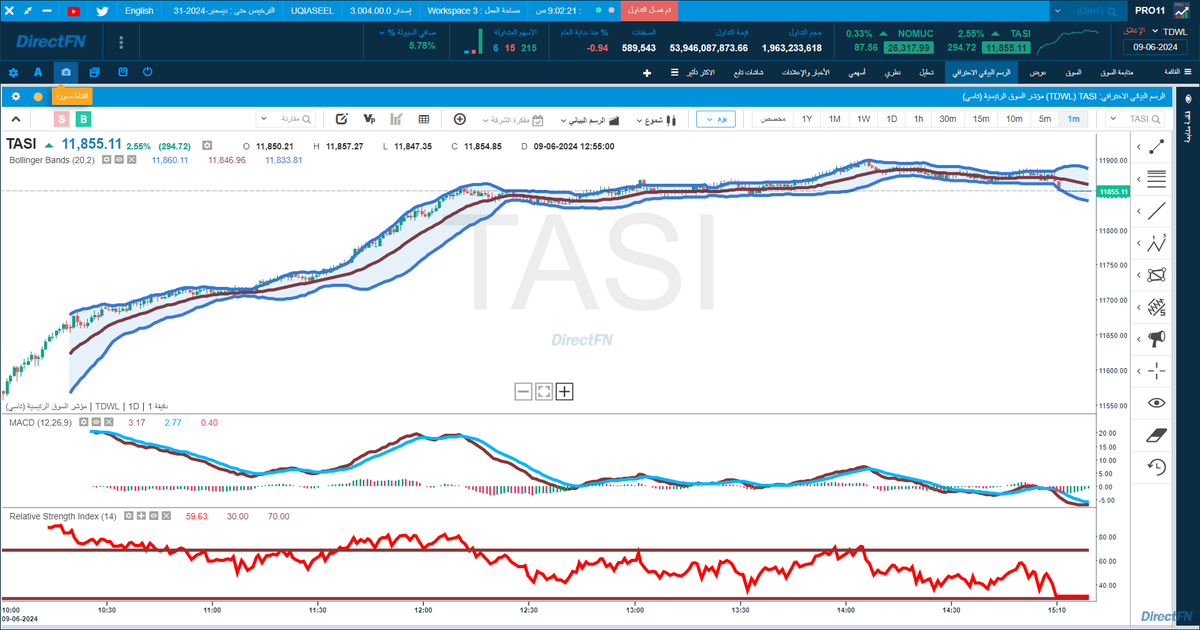Click the pink S sell button
This screenshot has height=630, width=1200.
pos(62,119)
